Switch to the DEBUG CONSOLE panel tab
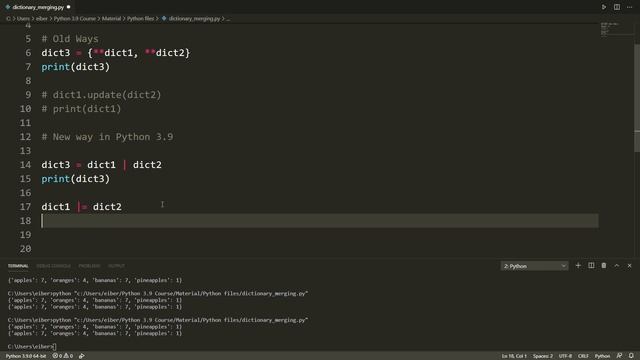 point(53,266)
